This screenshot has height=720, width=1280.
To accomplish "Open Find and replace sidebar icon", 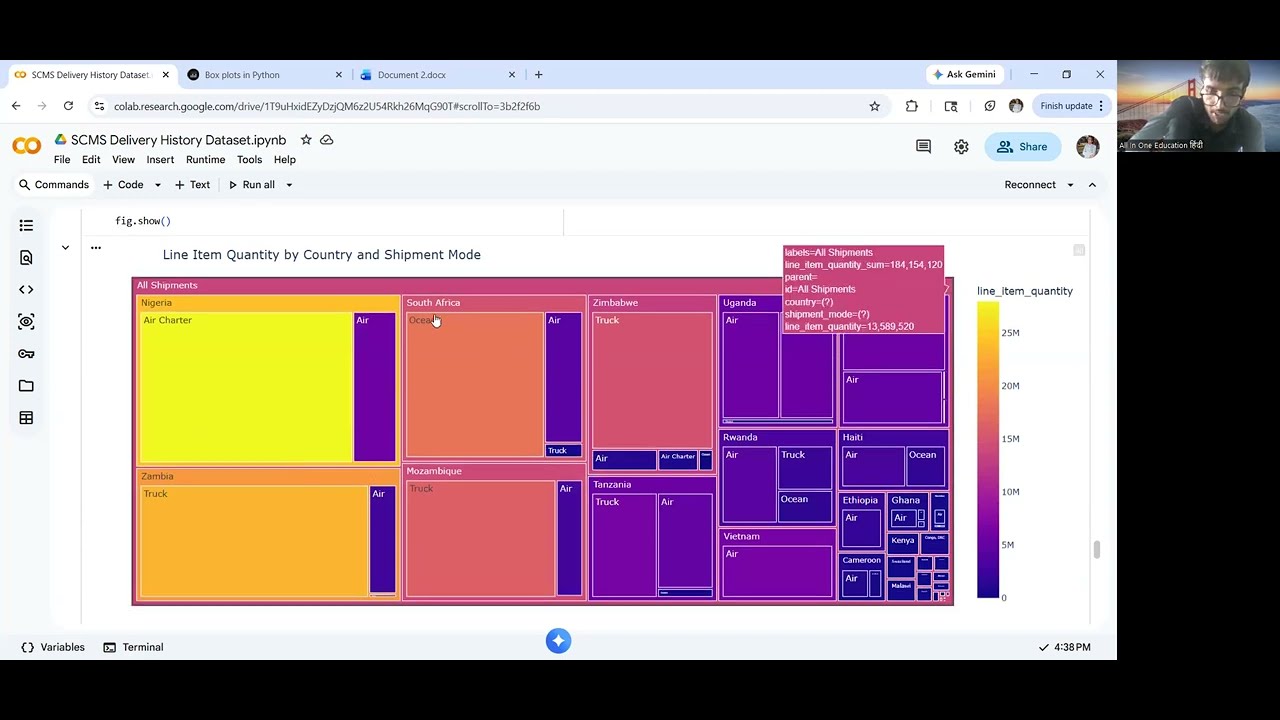I will (x=26, y=257).
